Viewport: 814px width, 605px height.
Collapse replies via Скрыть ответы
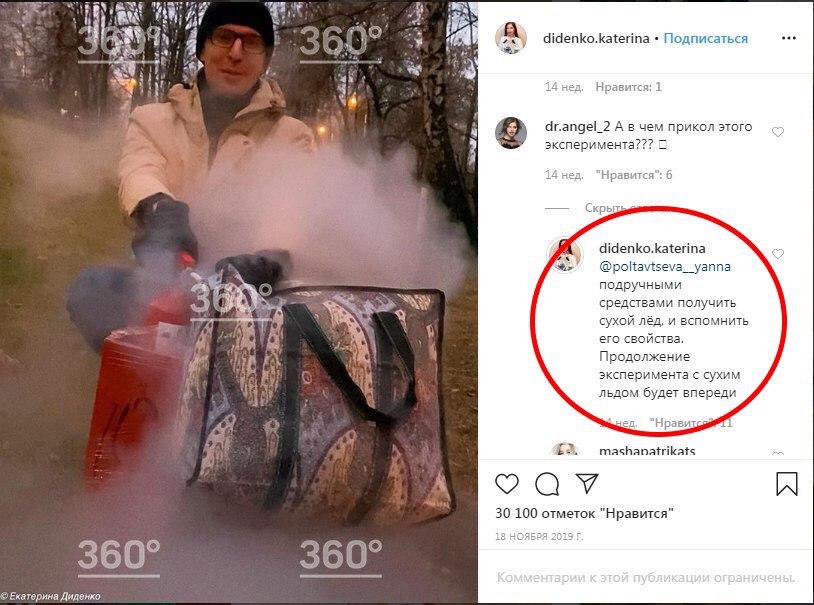click(x=618, y=208)
